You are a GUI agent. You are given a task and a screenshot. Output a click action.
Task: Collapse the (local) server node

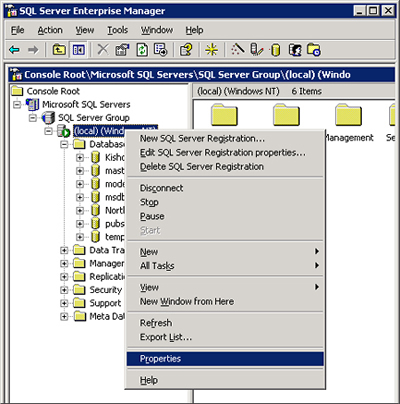pos(48,131)
